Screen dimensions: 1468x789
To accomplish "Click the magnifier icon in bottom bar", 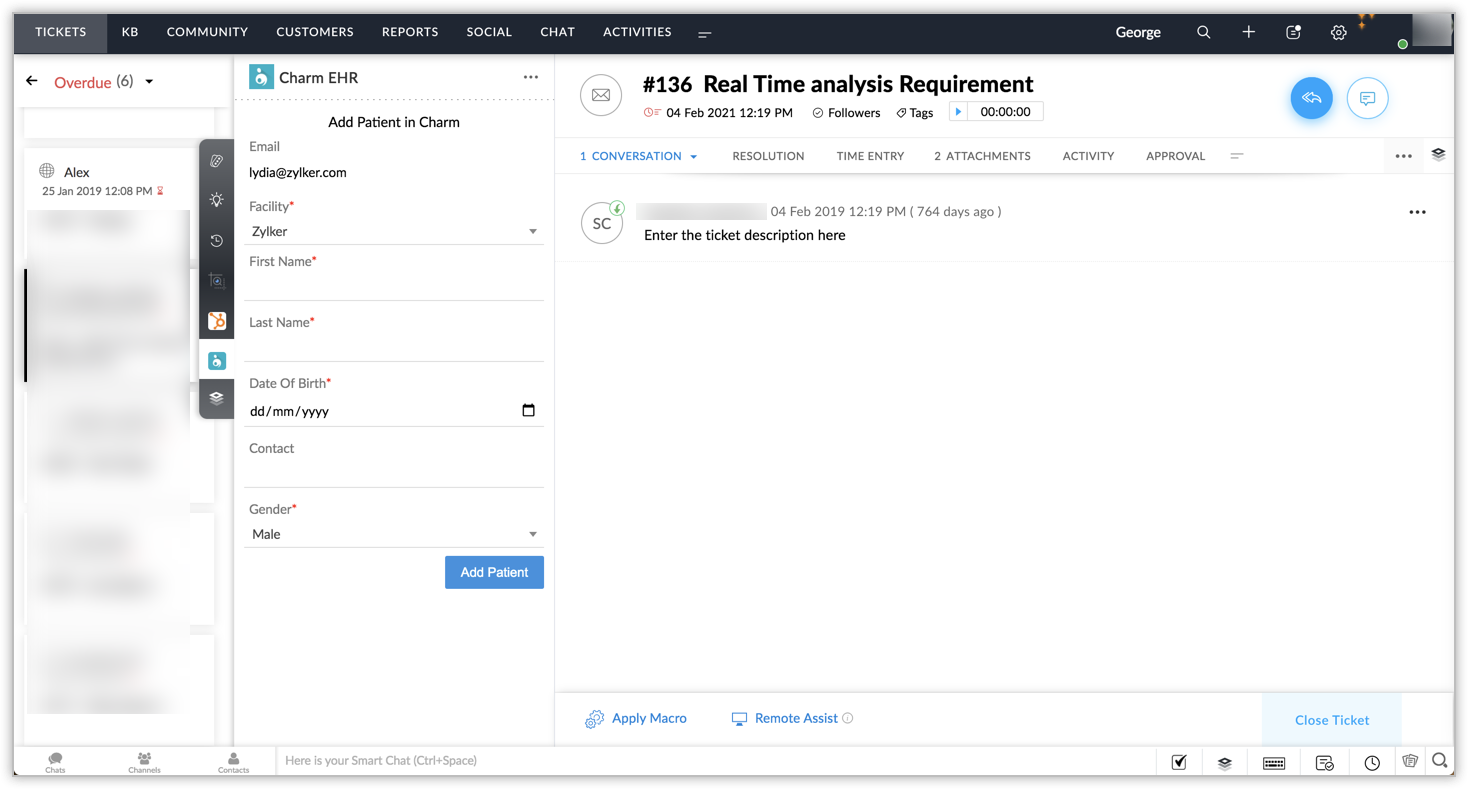I will (x=1439, y=761).
